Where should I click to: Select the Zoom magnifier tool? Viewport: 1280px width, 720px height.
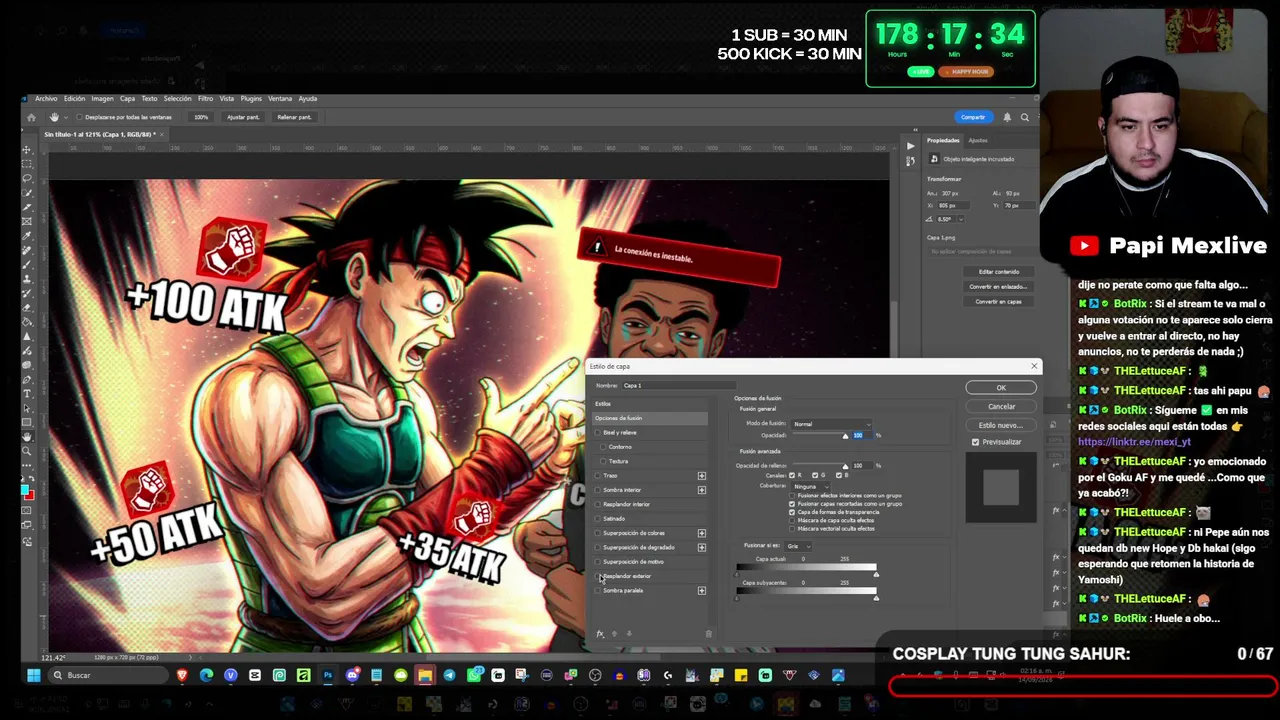click(x=27, y=451)
